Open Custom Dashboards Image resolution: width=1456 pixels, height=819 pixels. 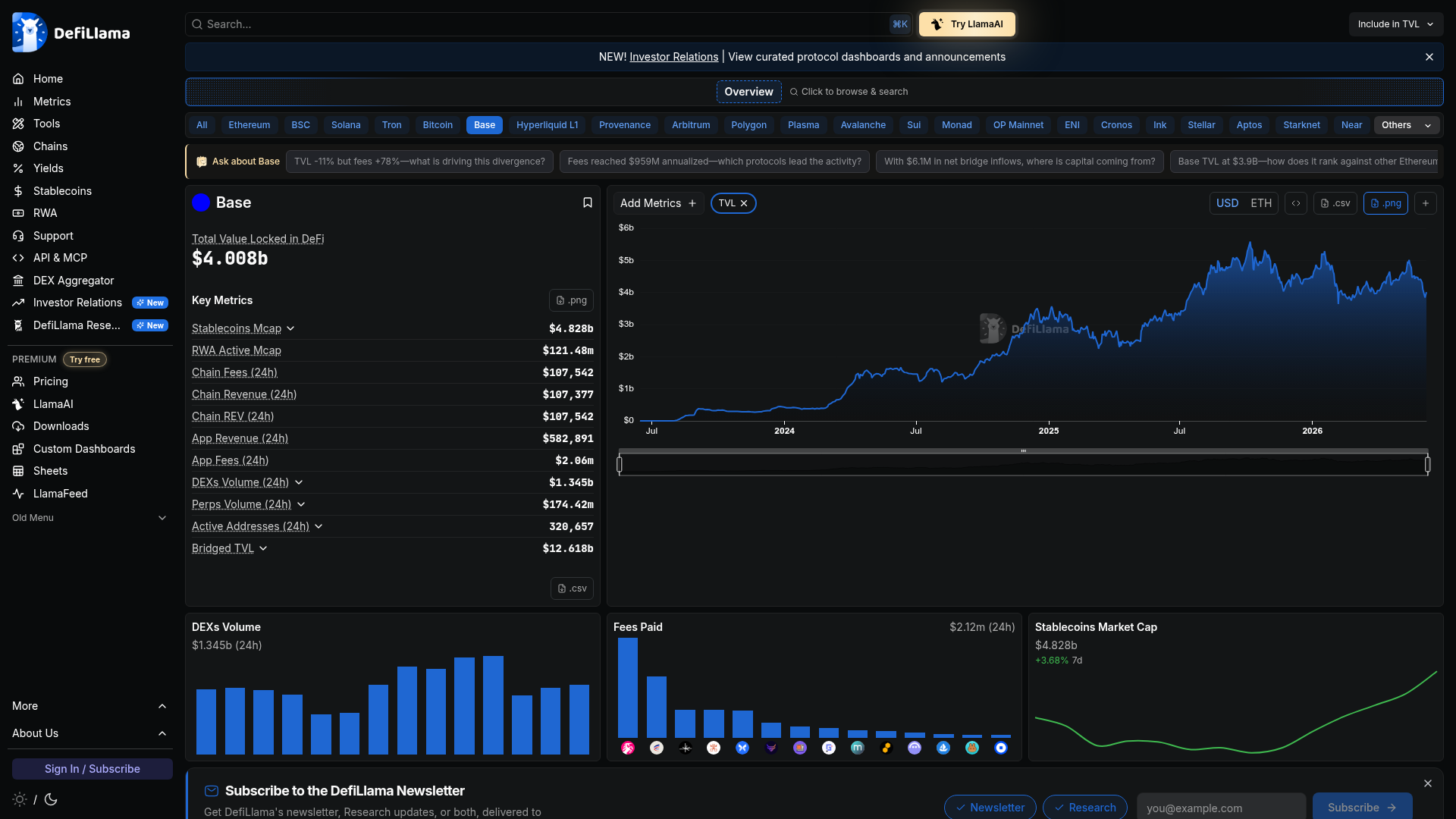84,449
